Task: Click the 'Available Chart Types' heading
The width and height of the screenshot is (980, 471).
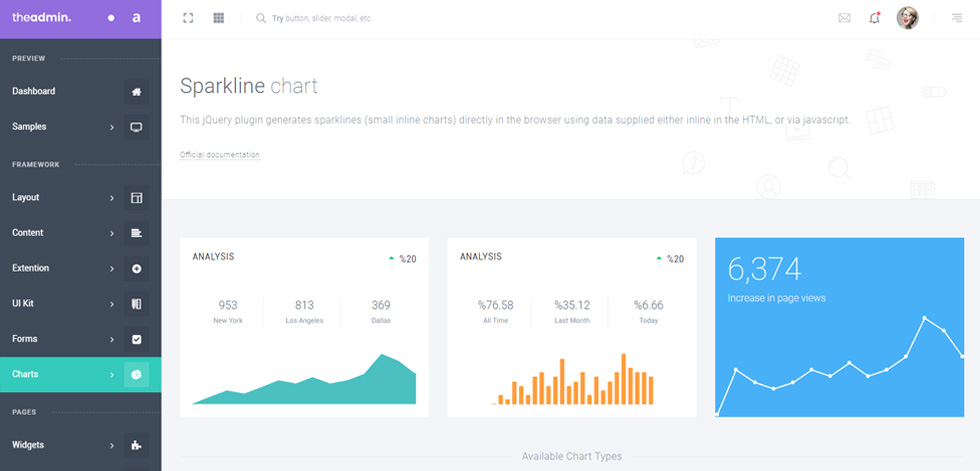Action: pos(572,457)
